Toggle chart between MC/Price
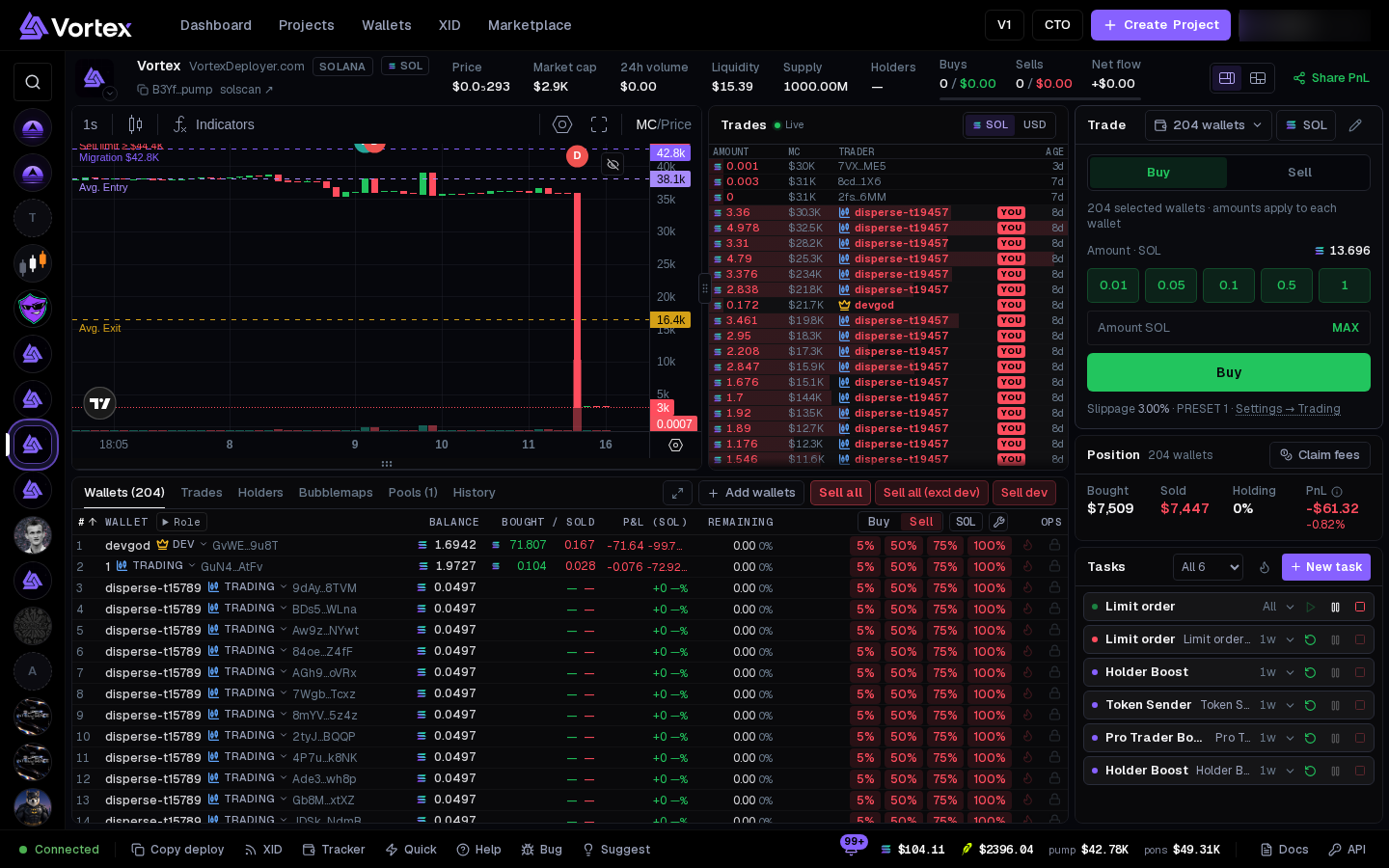The width and height of the screenshot is (1389, 868). 664,124
